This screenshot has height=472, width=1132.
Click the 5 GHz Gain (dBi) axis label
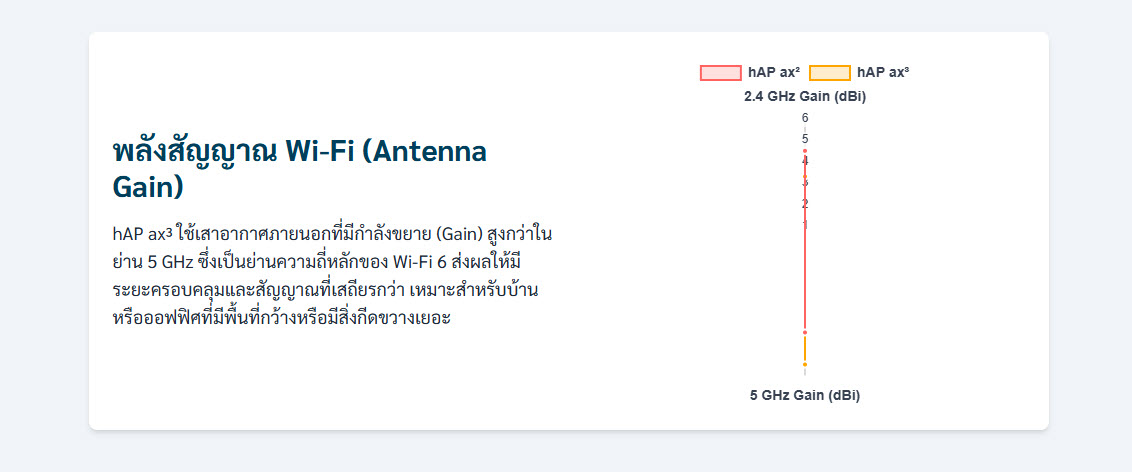(x=805, y=395)
